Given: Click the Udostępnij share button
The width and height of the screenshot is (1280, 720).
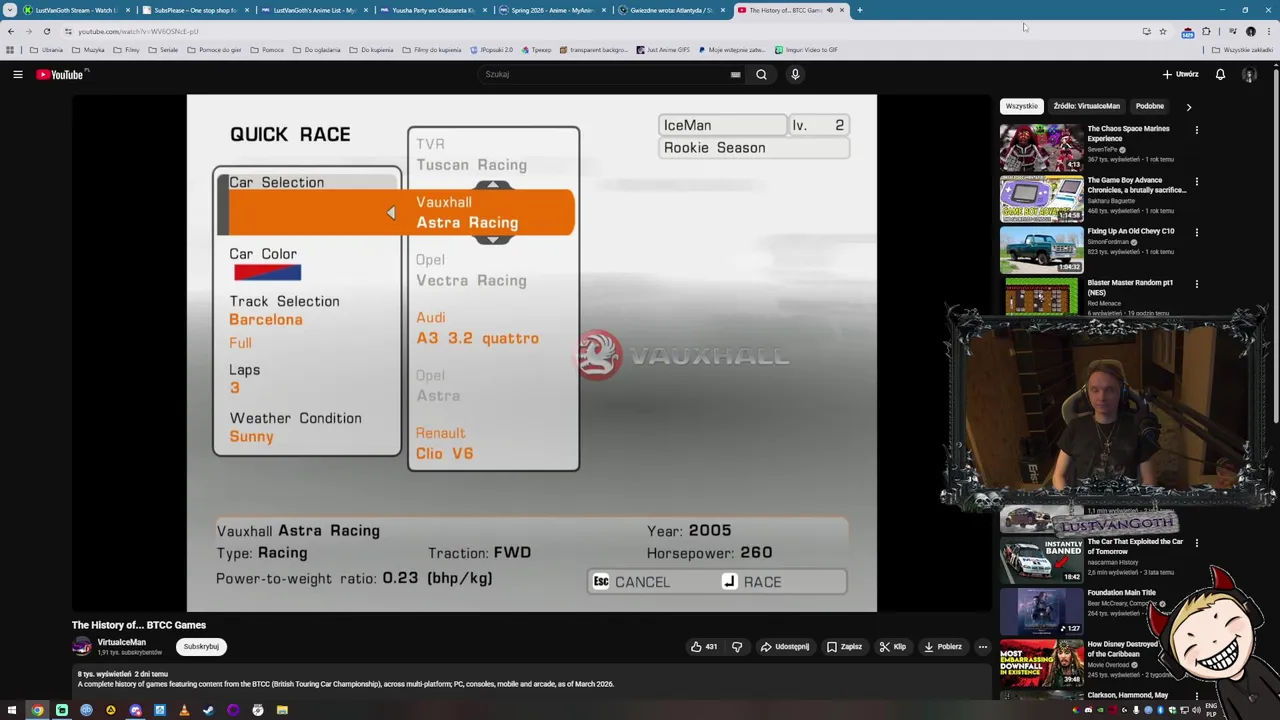Looking at the screenshot, I should click(x=783, y=647).
